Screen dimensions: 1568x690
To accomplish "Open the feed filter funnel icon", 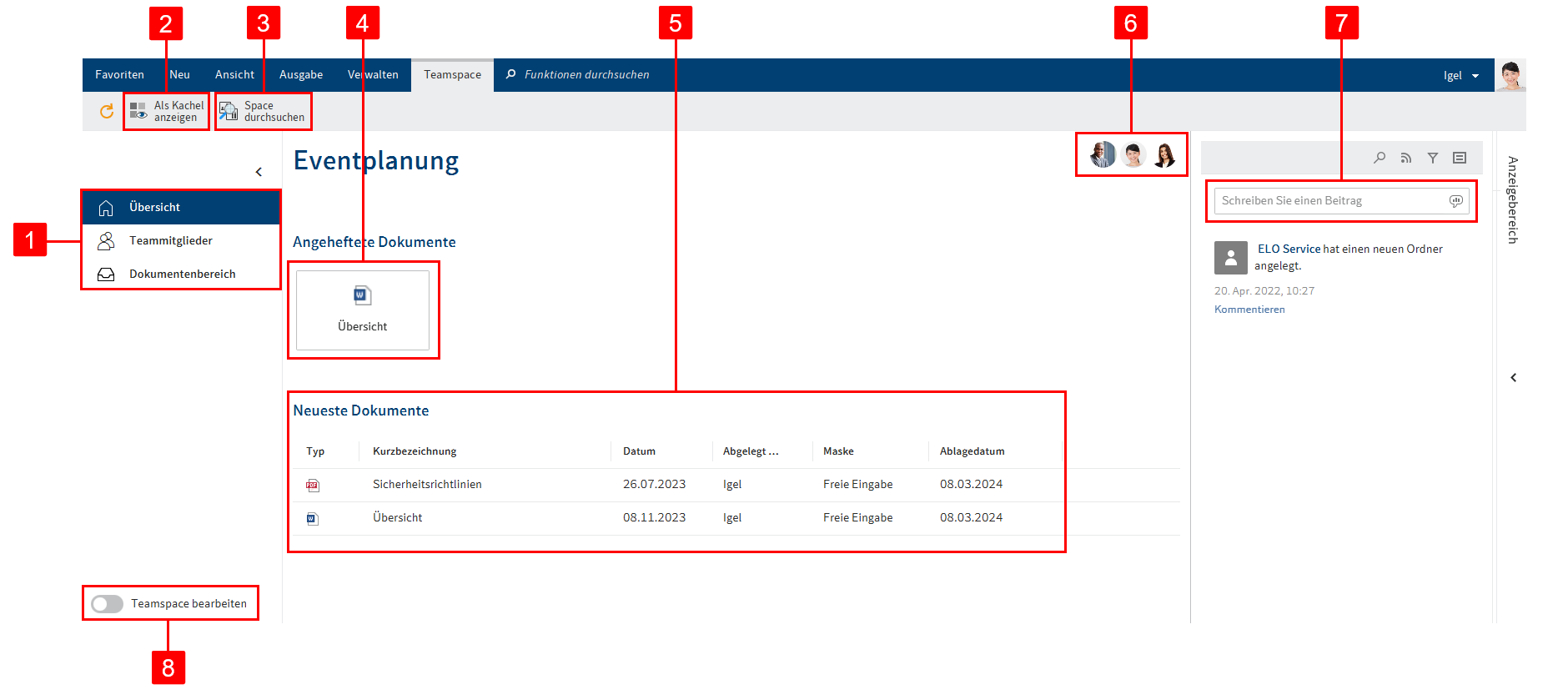I will coord(1433,158).
